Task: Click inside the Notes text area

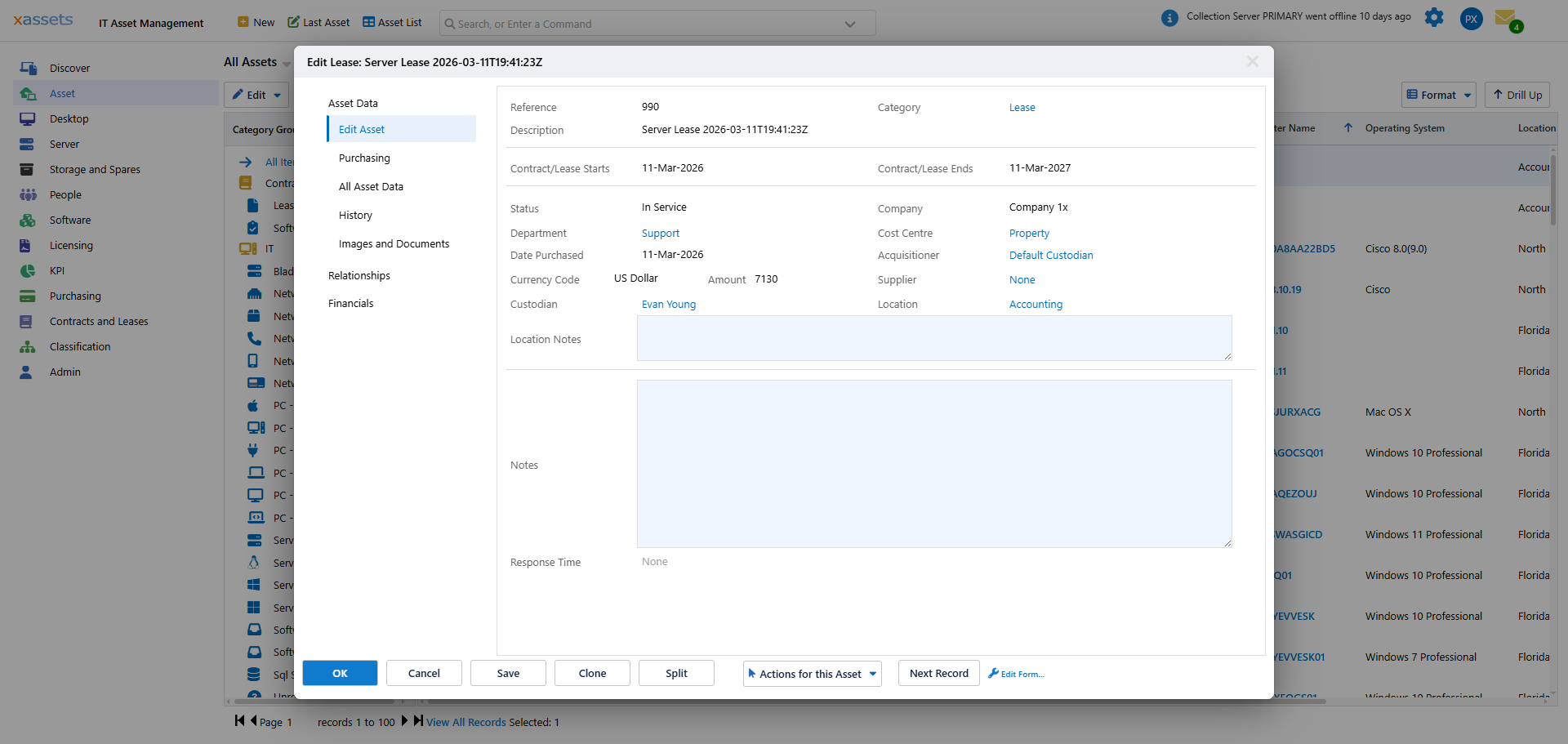Action: point(933,464)
